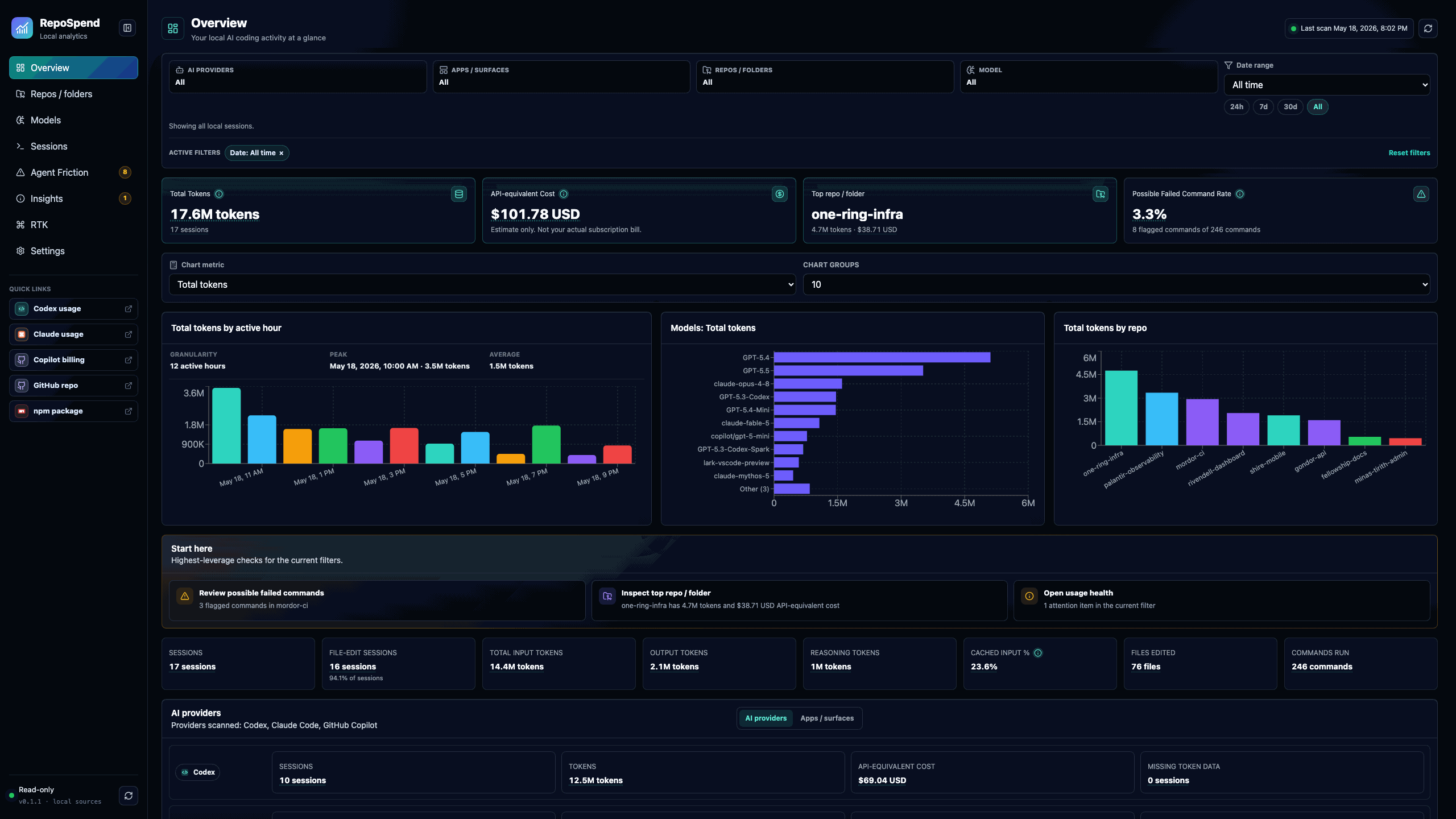Screen dimensions: 1456x819
Task: Click the 16 sessions file-edit value
Action: 353,667
